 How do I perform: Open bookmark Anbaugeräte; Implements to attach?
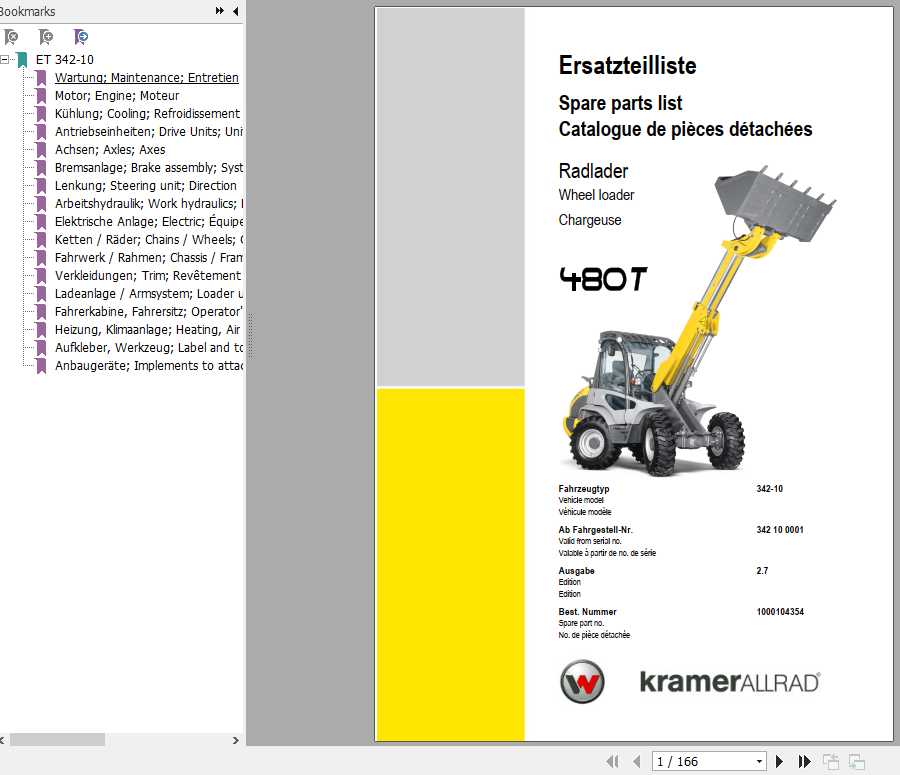click(x=148, y=365)
